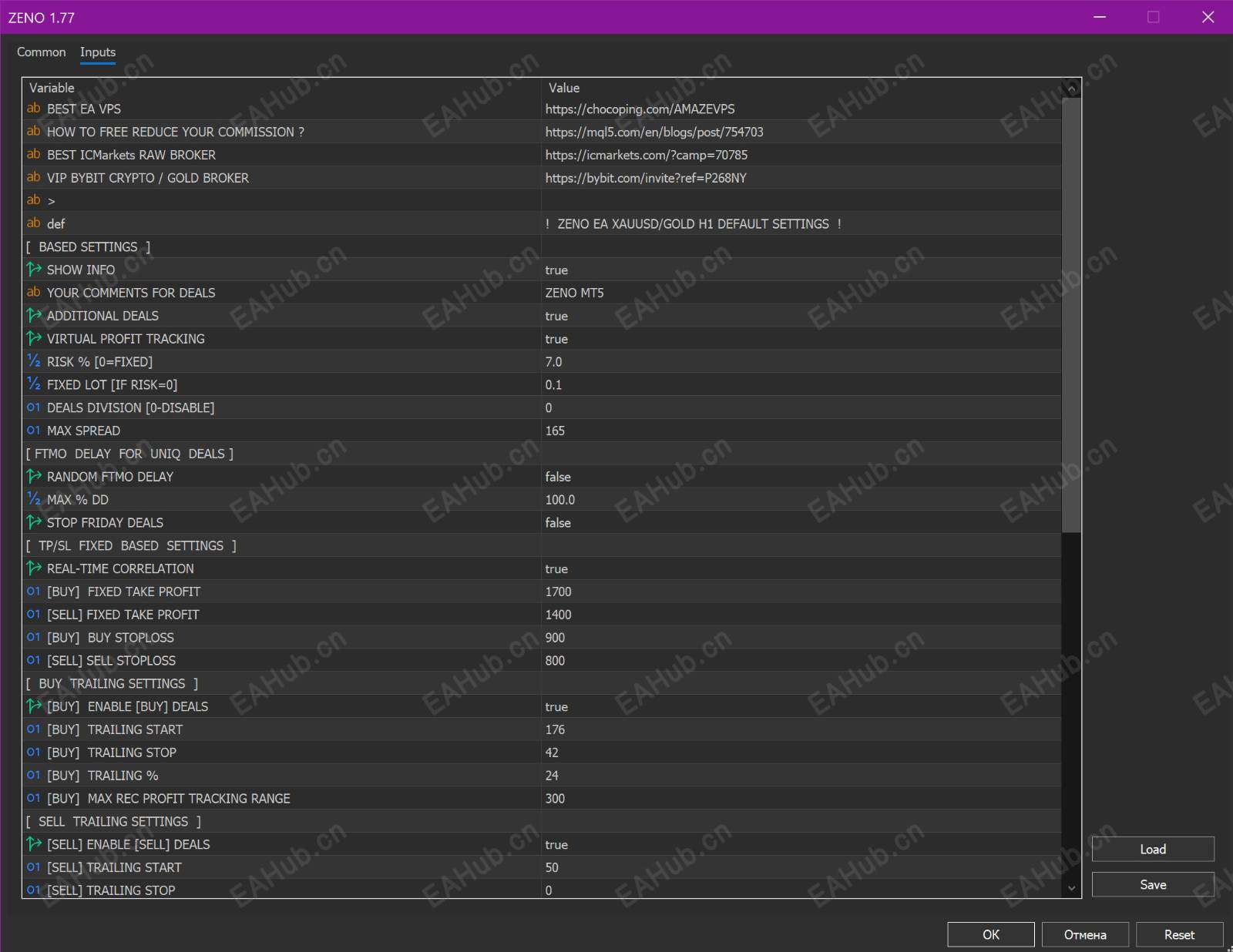This screenshot has height=952, width=1233.
Task: Click the vertical scrollbar thumb
Action: [1071, 315]
